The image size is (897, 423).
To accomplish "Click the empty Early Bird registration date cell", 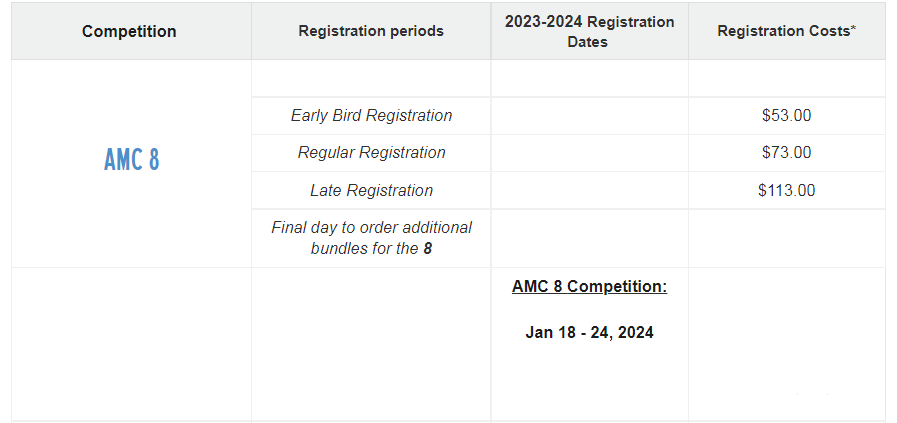I will click(x=589, y=116).
